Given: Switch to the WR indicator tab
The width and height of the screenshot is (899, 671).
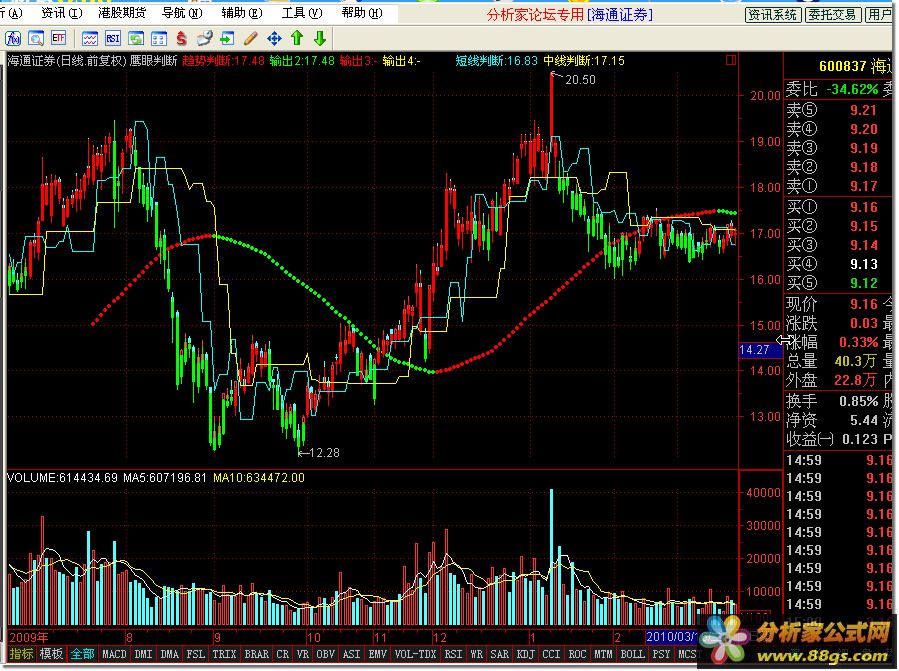Looking at the screenshot, I should (x=476, y=654).
